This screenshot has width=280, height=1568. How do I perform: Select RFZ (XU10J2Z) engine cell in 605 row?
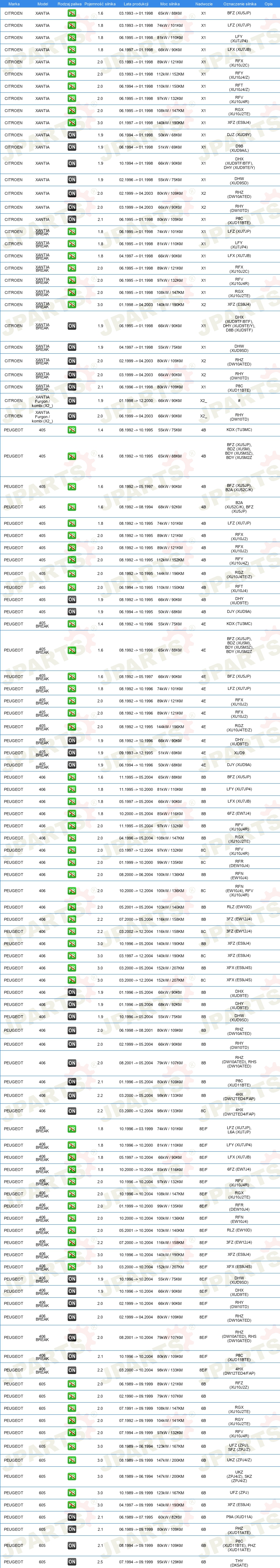(x=239, y=1385)
